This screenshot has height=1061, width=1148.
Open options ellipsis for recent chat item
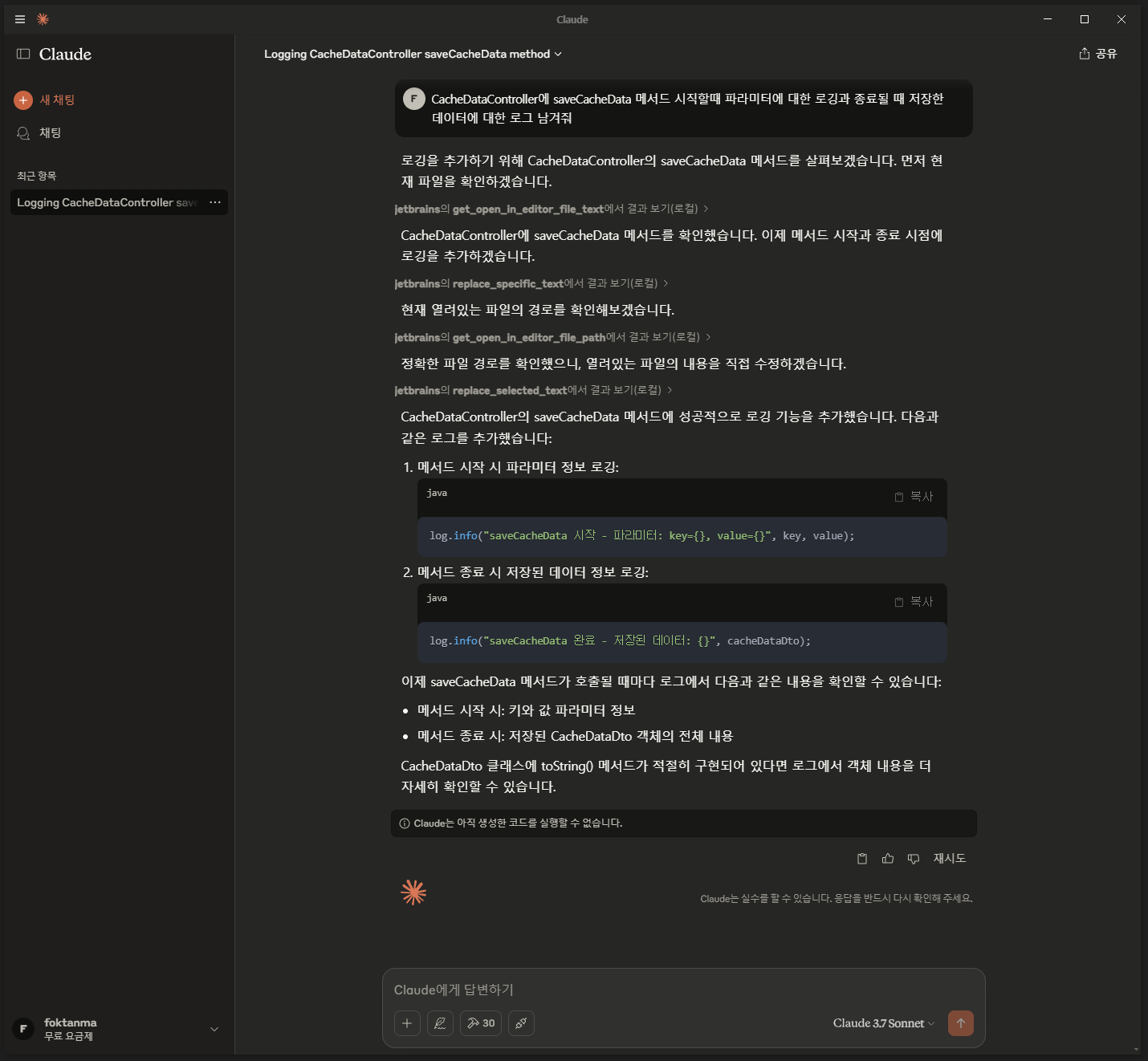coord(215,202)
